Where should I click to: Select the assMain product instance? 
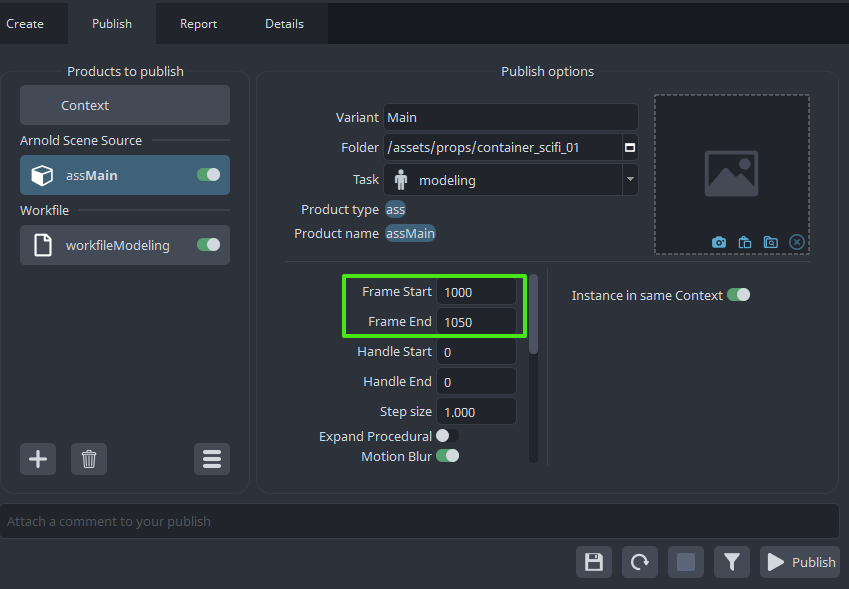(x=125, y=175)
